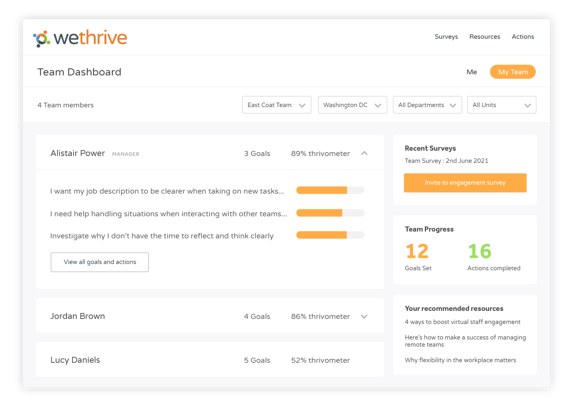Click the WeThrive logo icon
573x418 pixels.
coord(41,38)
